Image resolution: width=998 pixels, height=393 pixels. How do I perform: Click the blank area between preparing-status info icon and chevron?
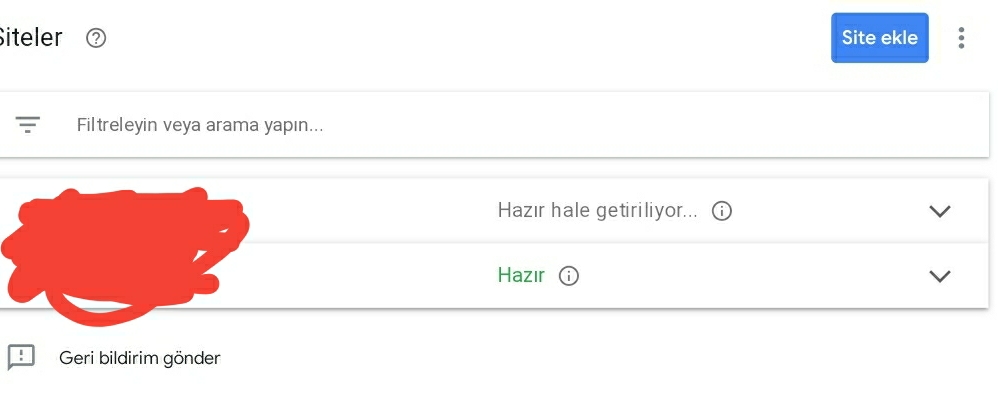pos(827,211)
